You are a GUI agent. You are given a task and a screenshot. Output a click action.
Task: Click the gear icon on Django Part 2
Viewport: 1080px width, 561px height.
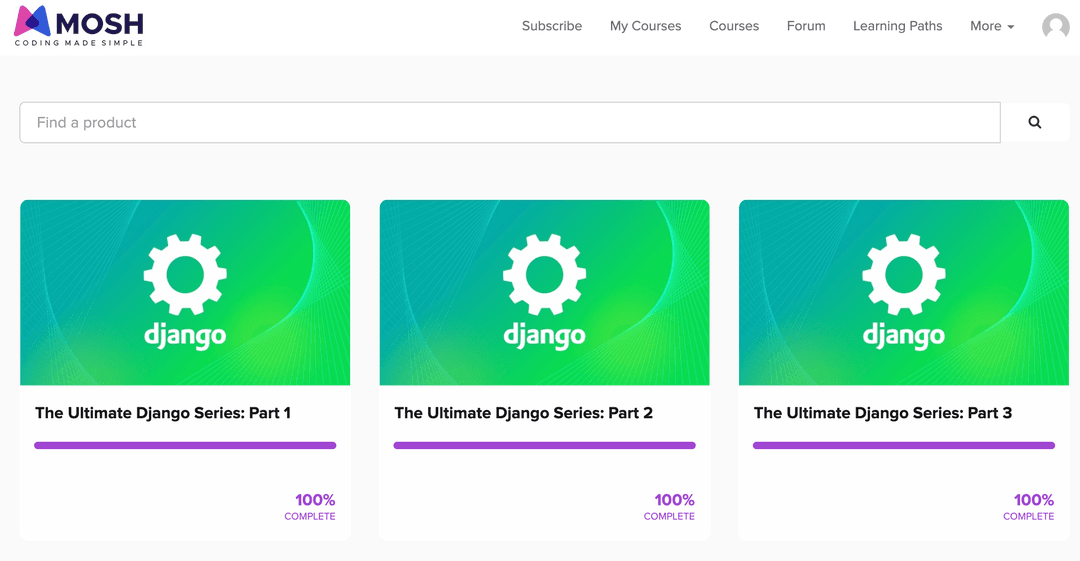click(x=544, y=275)
